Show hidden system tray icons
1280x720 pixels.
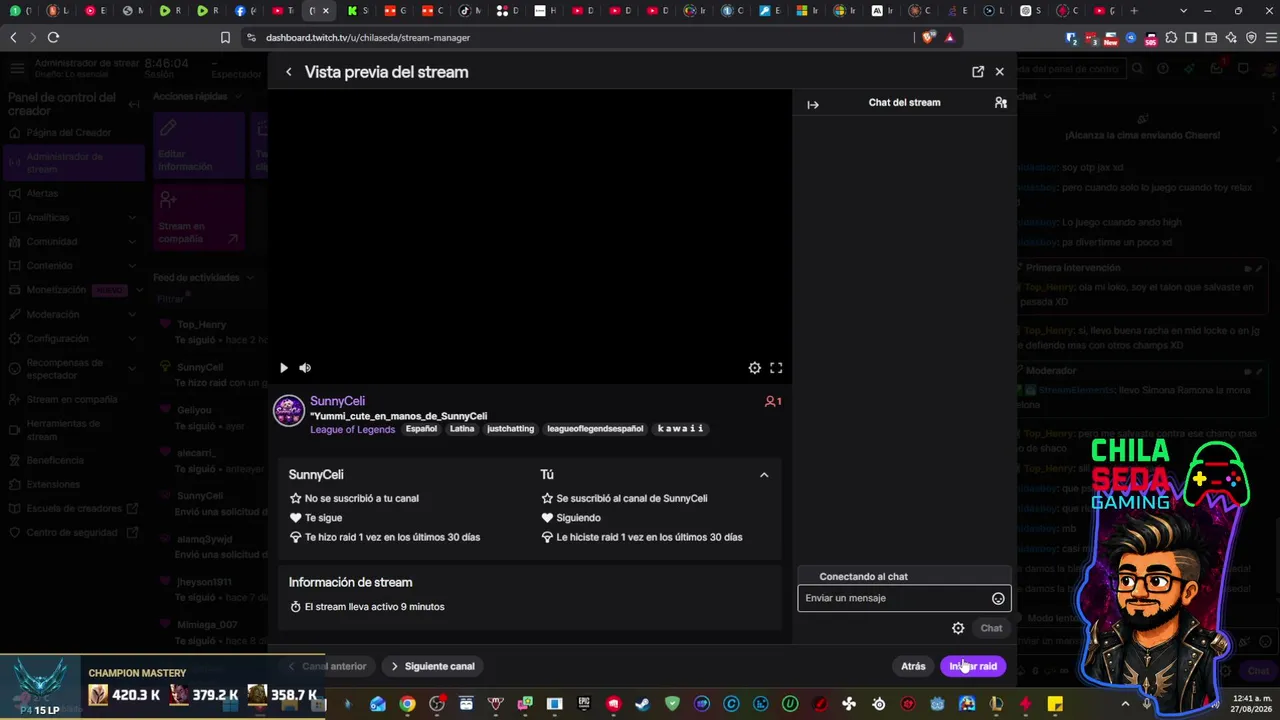coord(1125,704)
